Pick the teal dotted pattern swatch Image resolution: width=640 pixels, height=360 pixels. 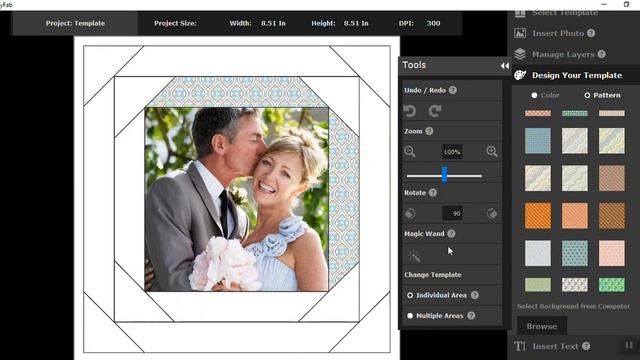pos(575,253)
